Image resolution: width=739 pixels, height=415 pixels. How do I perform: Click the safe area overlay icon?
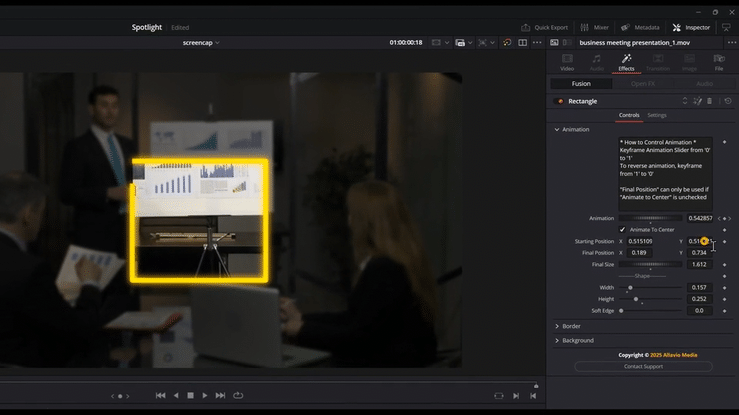point(436,42)
